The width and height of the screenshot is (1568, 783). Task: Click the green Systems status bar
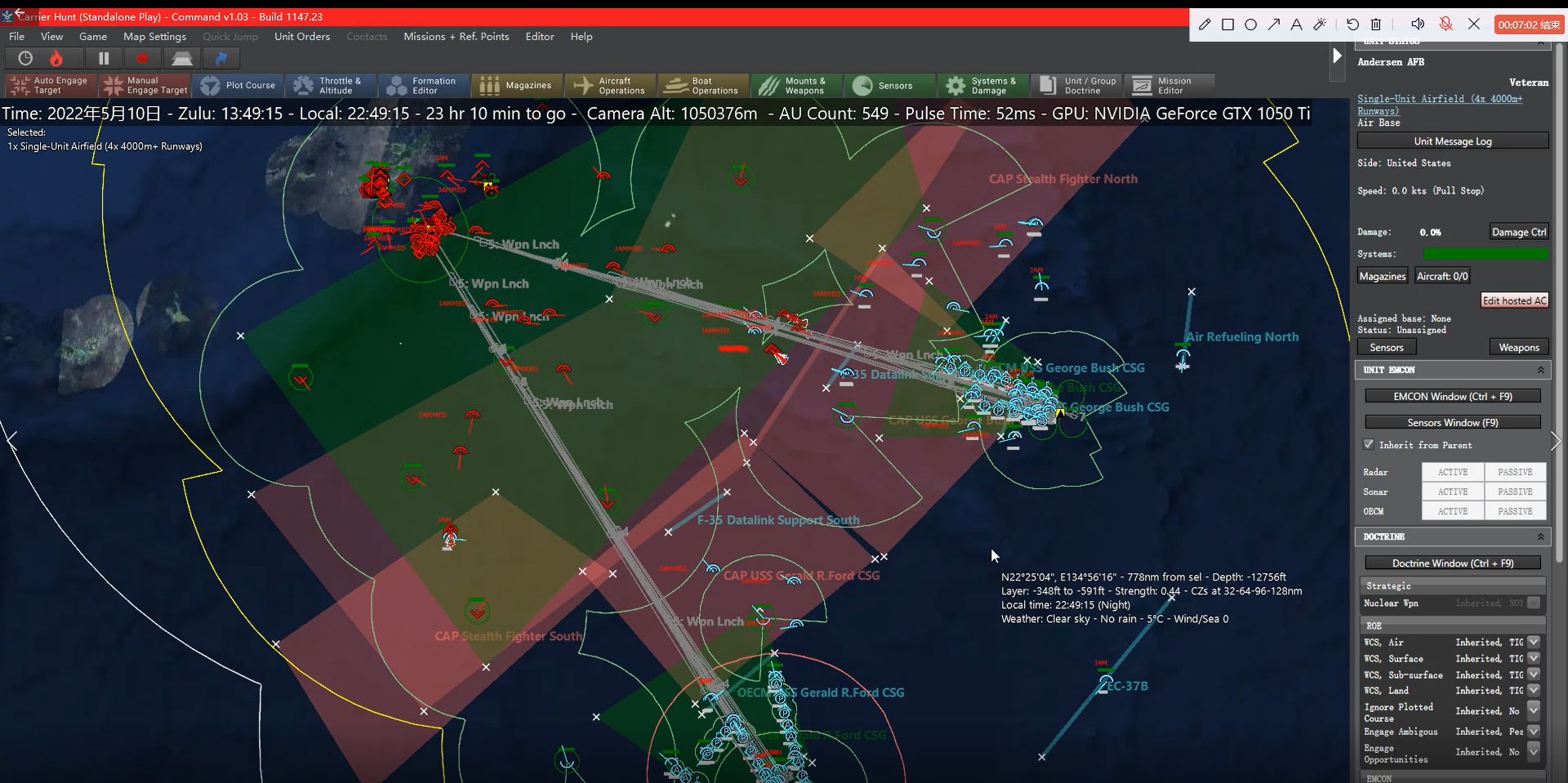tap(1486, 254)
